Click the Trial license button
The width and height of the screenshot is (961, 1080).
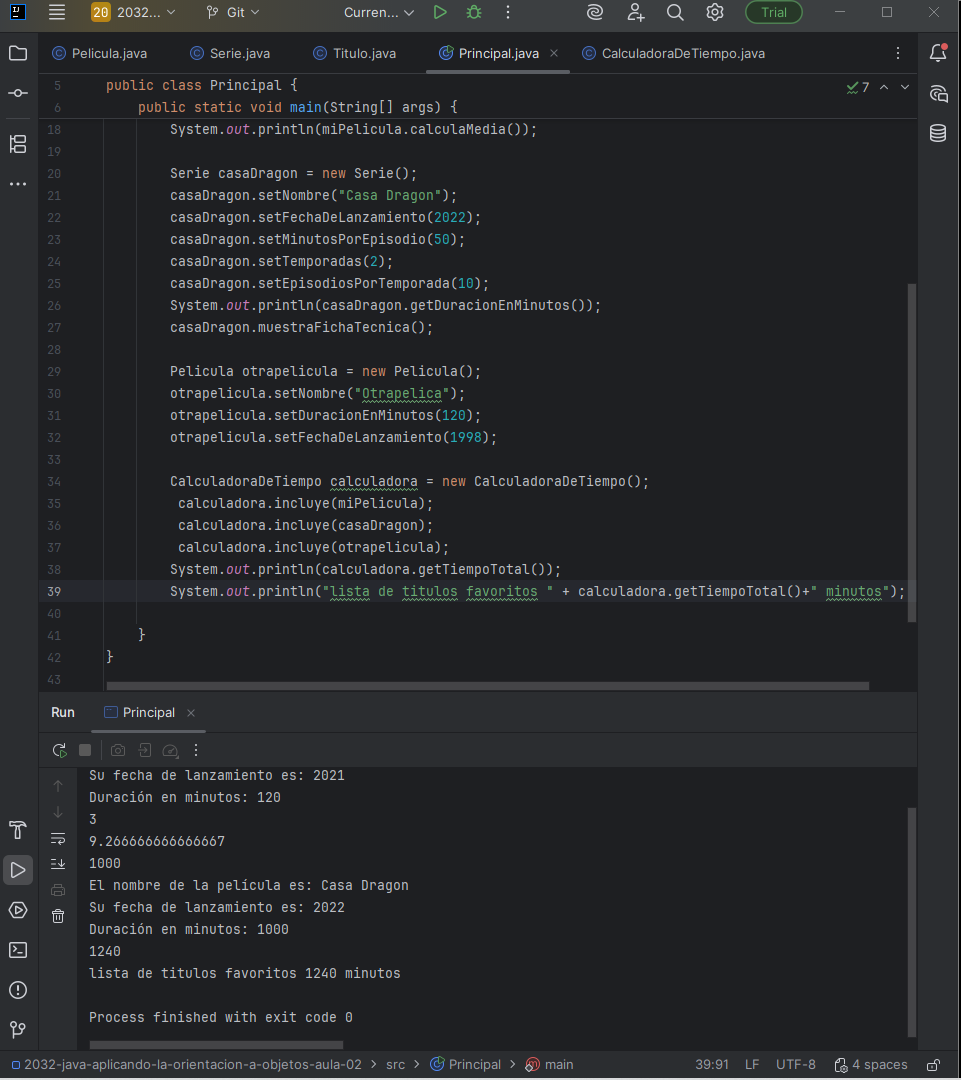tap(774, 12)
